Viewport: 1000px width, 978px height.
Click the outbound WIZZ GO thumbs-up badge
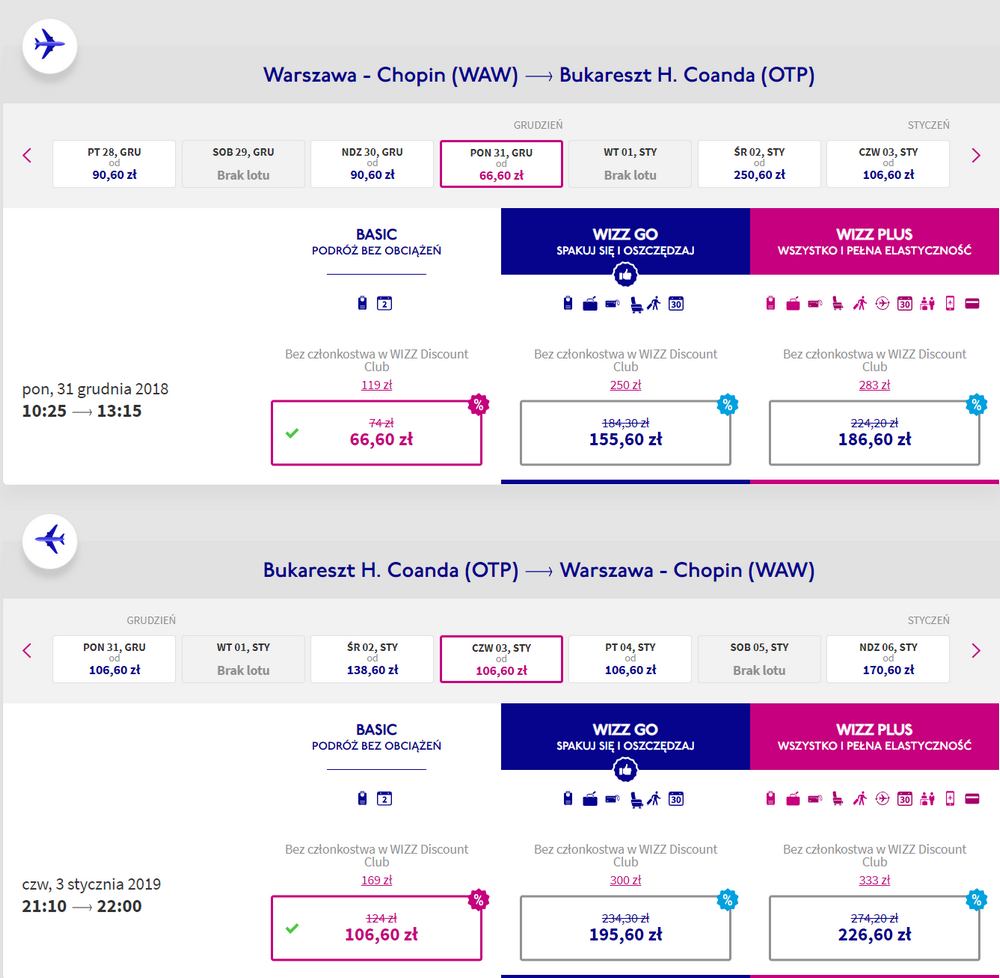[x=625, y=275]
